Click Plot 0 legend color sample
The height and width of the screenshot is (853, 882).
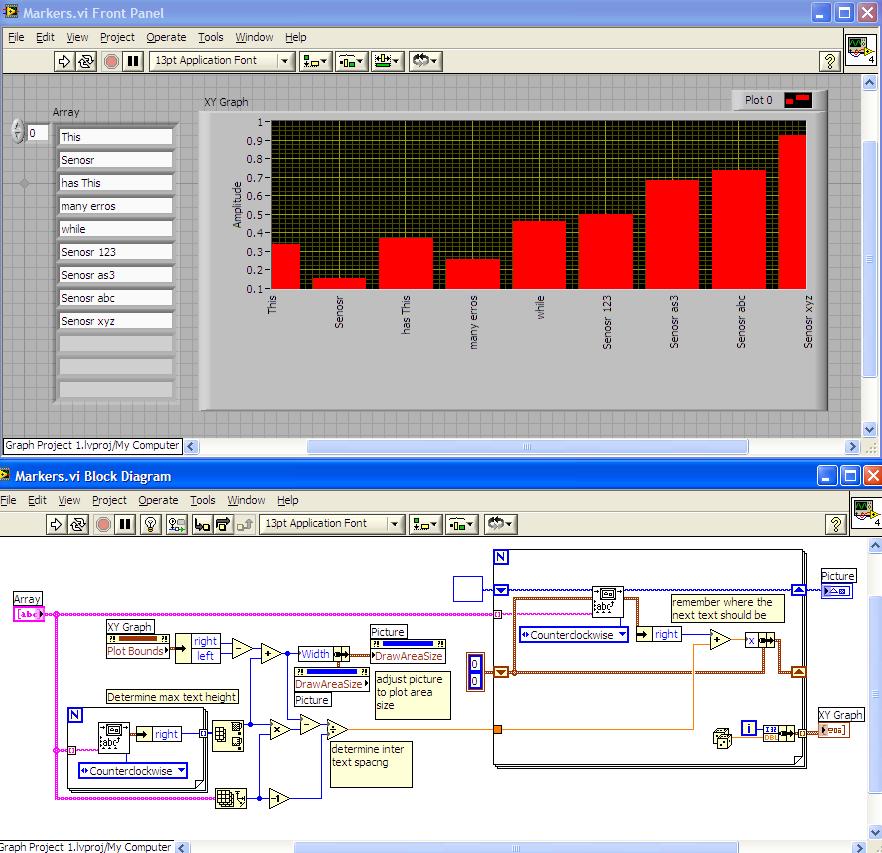(x=798, y=100)
